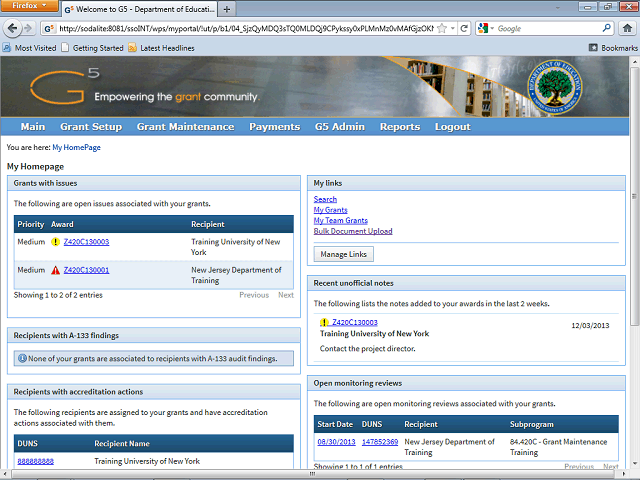Screen dimensions: 640x480
Task: Reload the page with refresh icon
Action: click(464, 28)
